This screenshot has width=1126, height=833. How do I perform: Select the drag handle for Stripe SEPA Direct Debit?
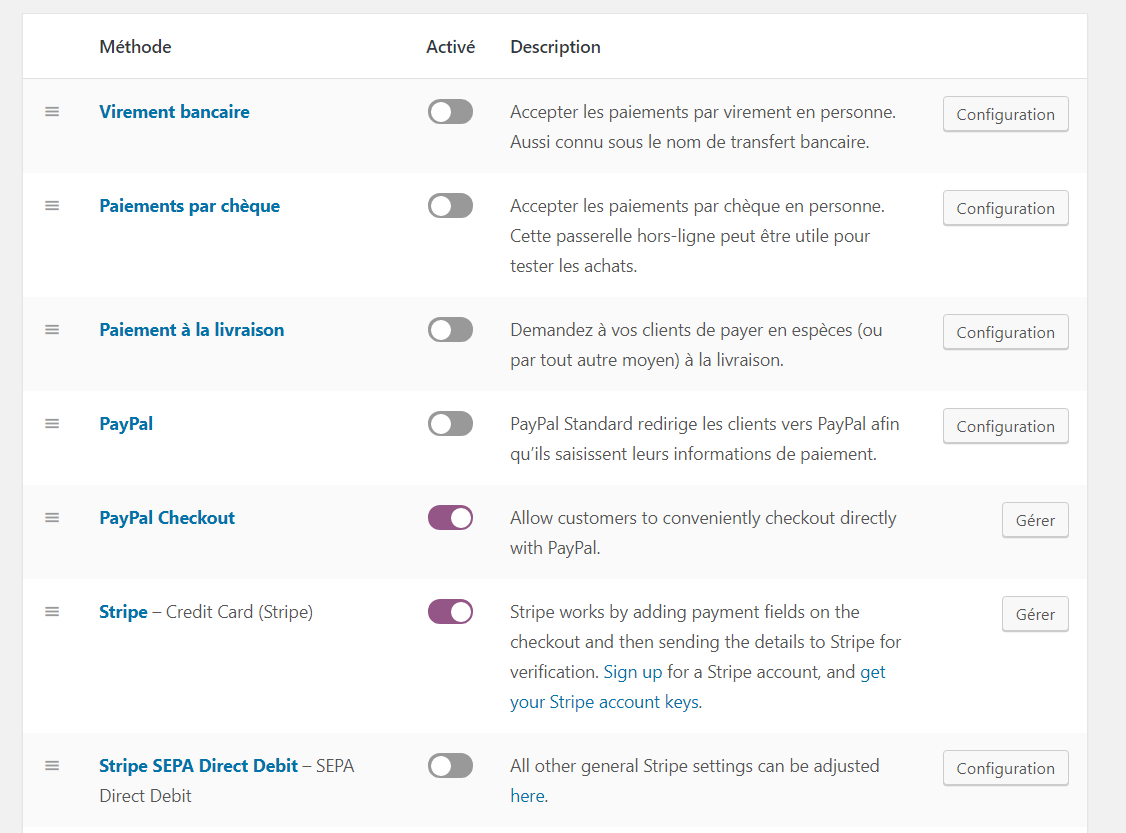(x=52, y=766)
